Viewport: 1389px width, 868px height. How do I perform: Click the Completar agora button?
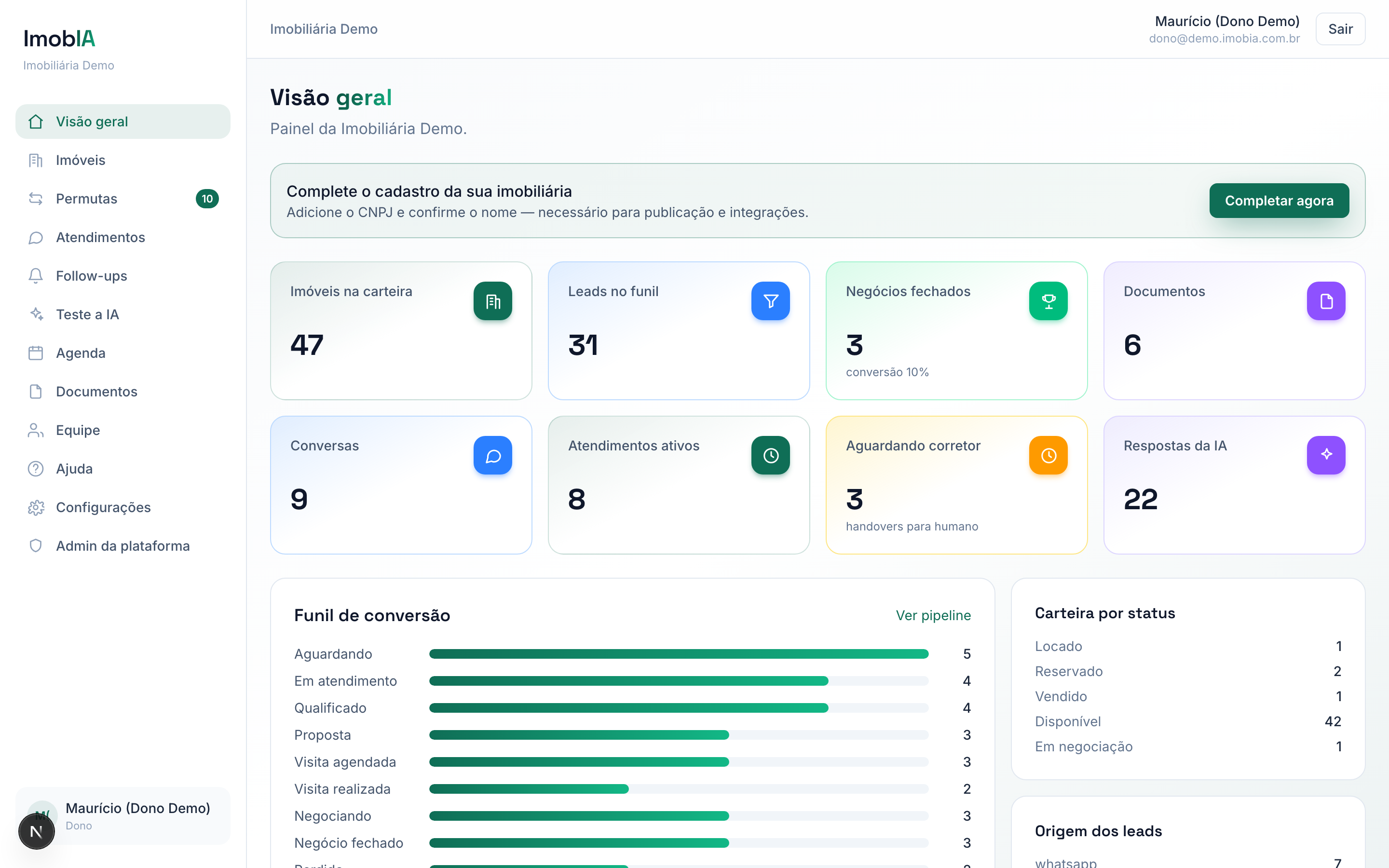[1279, 200]
